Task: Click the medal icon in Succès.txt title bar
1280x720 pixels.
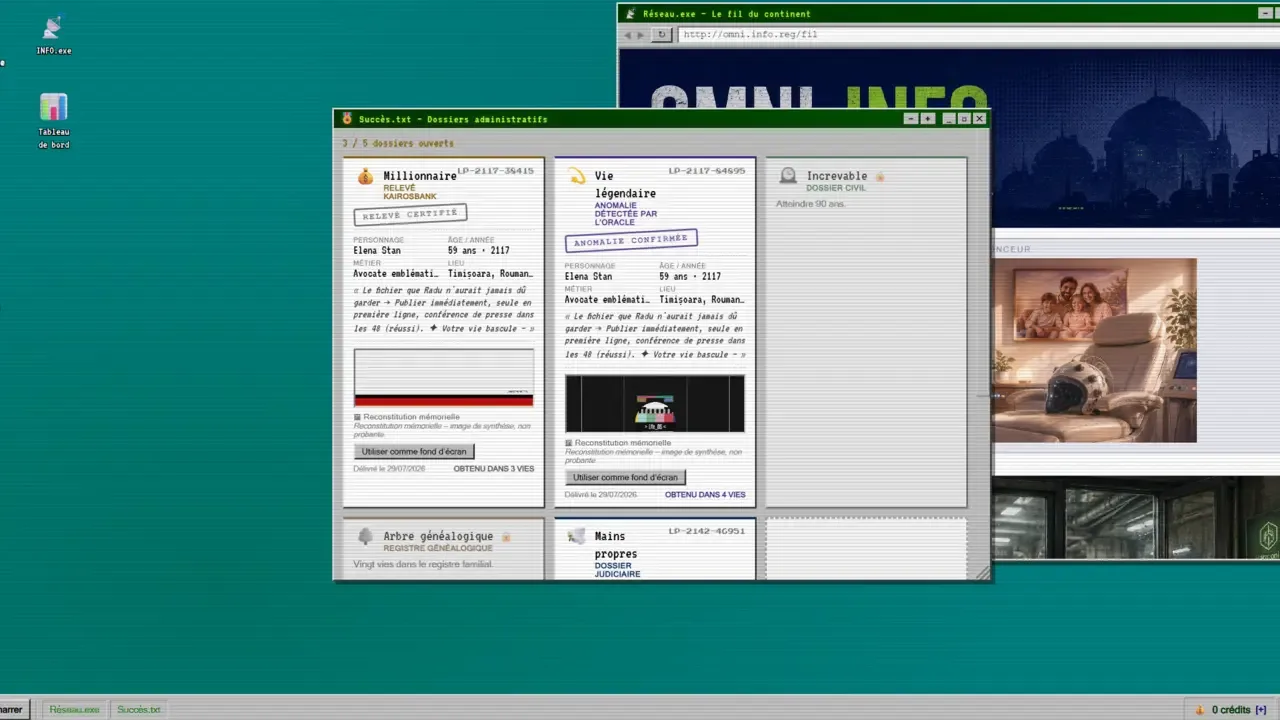Action: (347, 119)
